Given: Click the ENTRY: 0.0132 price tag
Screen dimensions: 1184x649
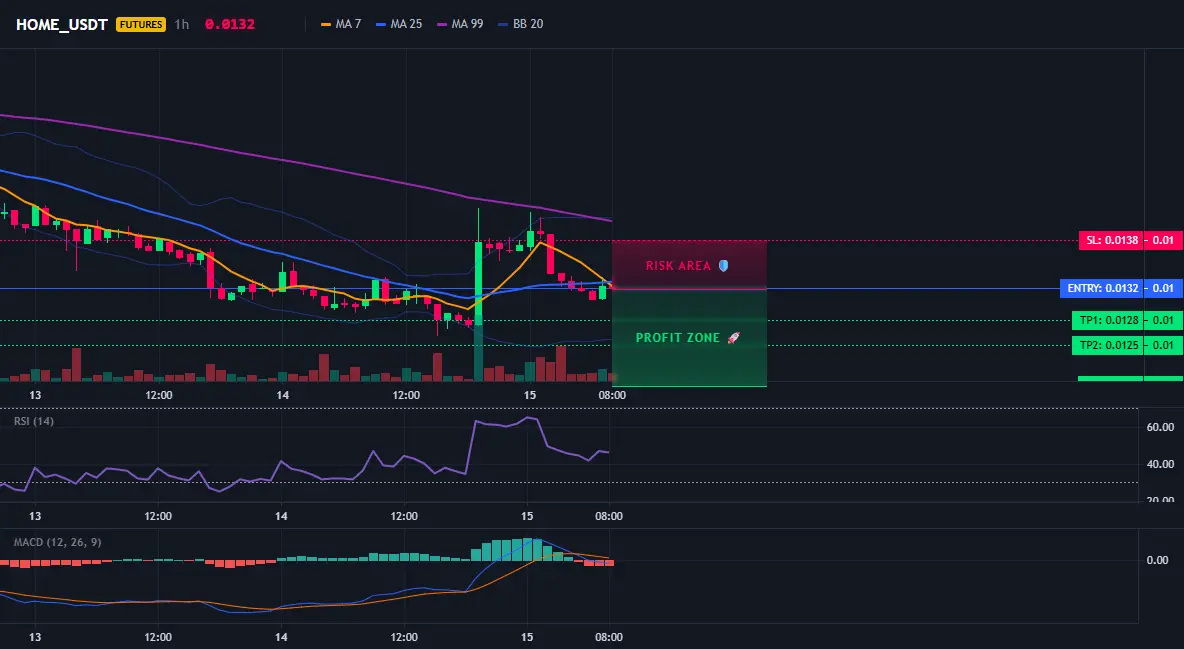Looking at the screenshot, I should [x=1102, y=288].
